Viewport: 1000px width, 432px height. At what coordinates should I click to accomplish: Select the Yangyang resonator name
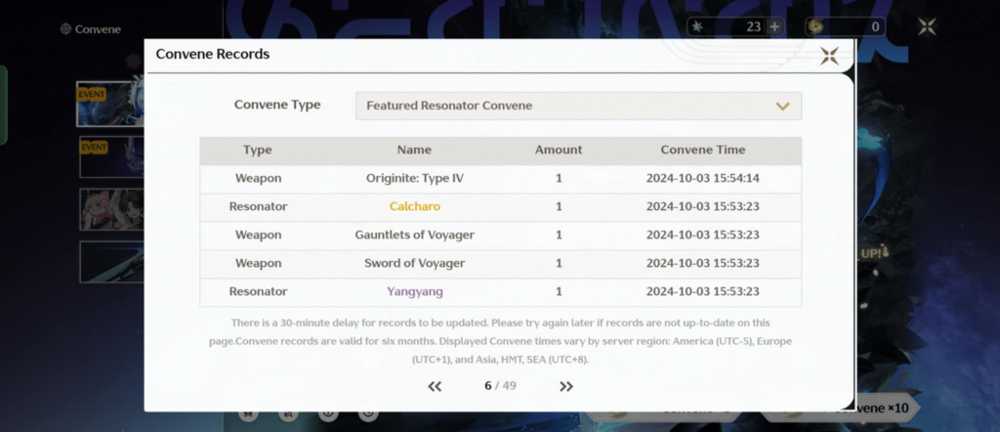coord(415,291)
